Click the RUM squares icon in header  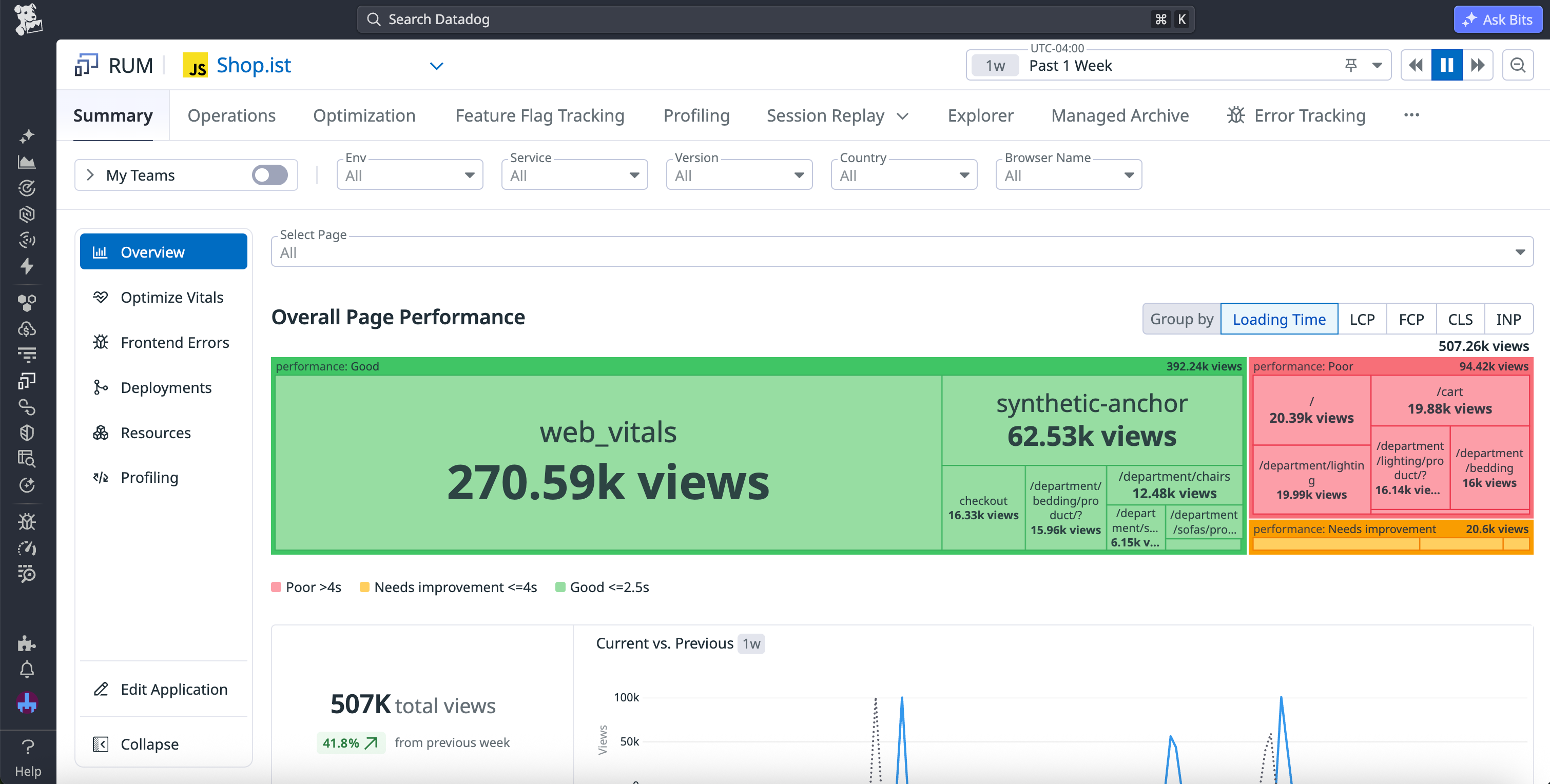(x=86, y=65)
